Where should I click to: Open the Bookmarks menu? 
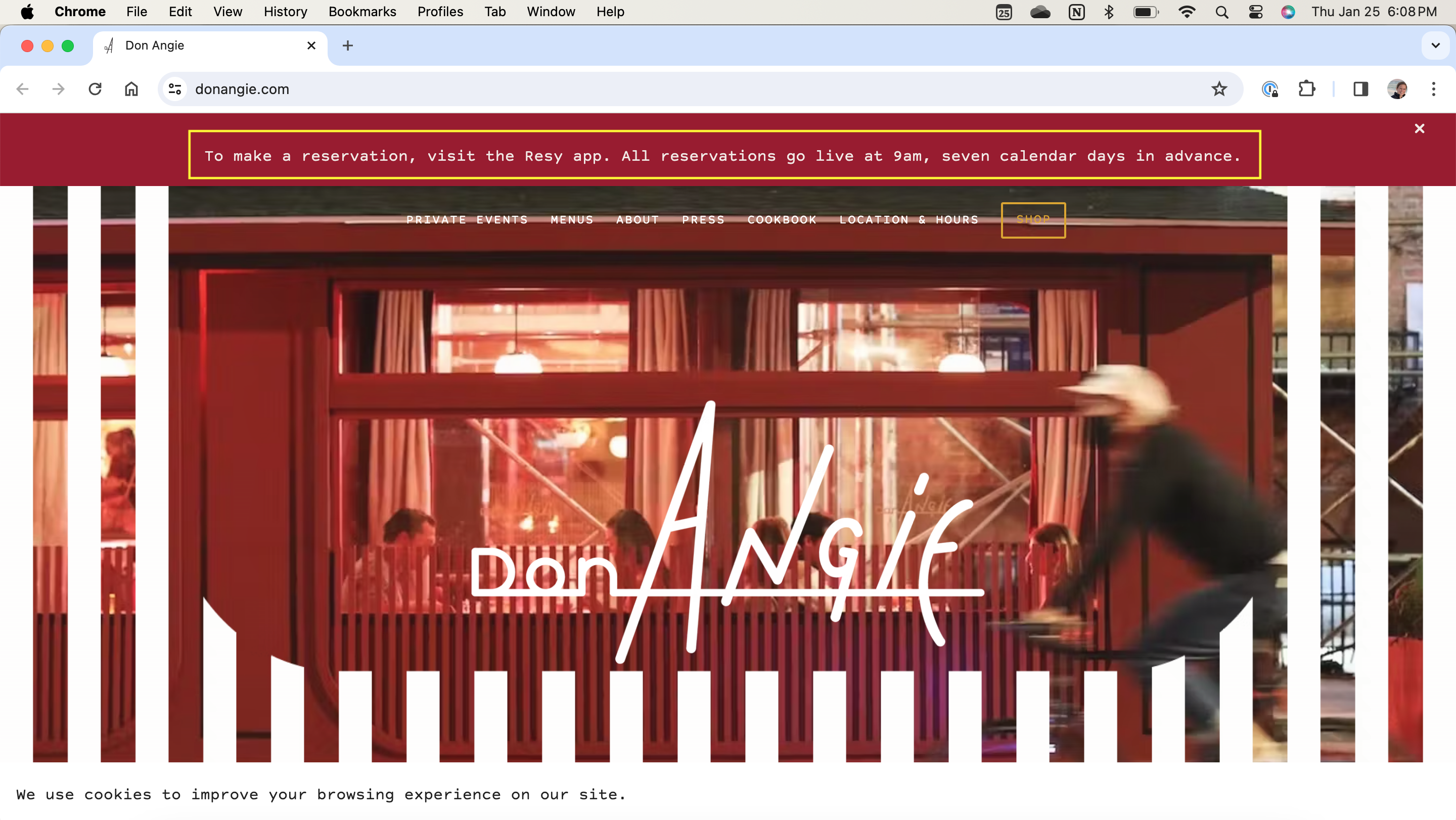pyautogui.click(x=362, y=12)
